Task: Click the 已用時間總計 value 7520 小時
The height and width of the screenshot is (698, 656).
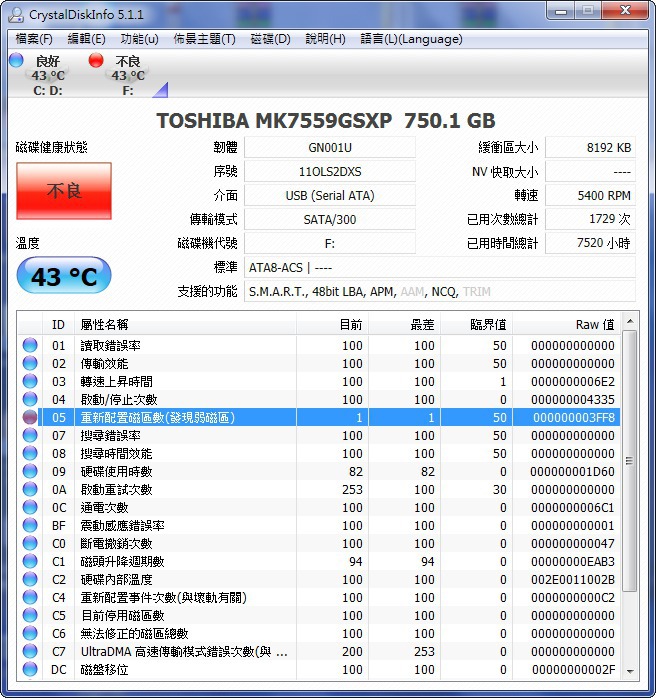Action: pos(591,243)
